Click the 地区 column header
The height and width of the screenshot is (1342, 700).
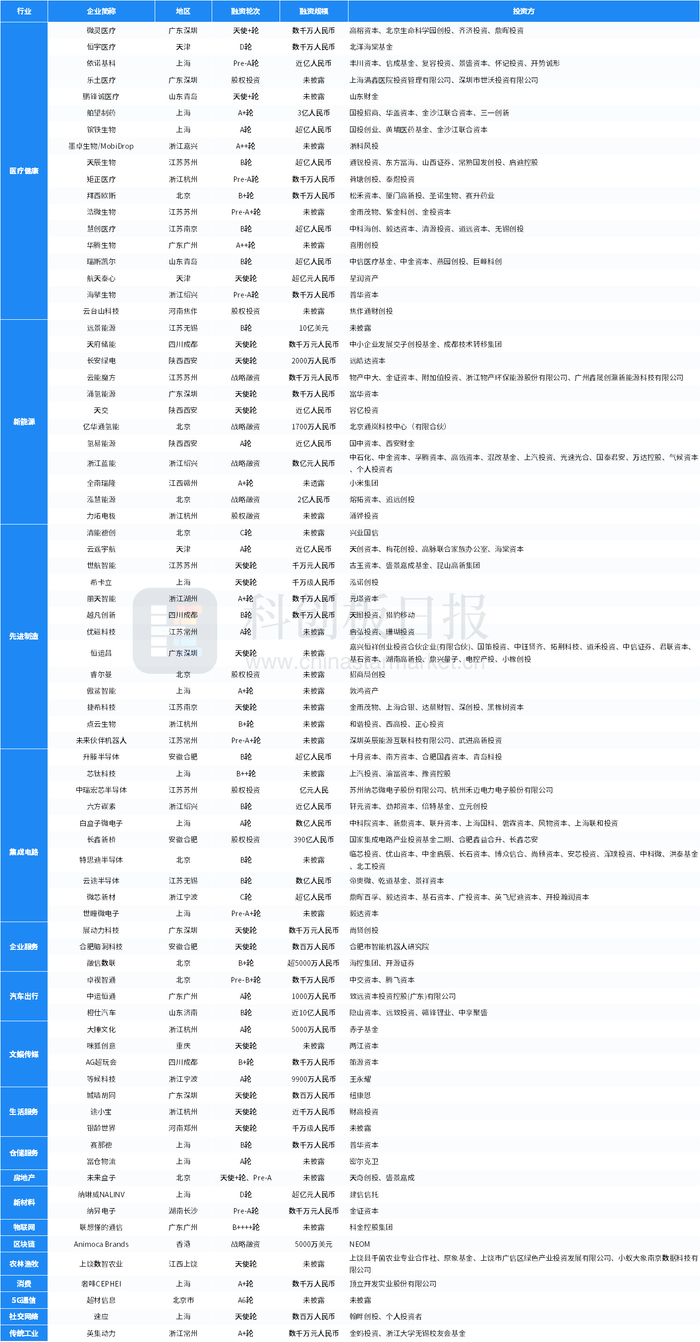tap(183, 13)
